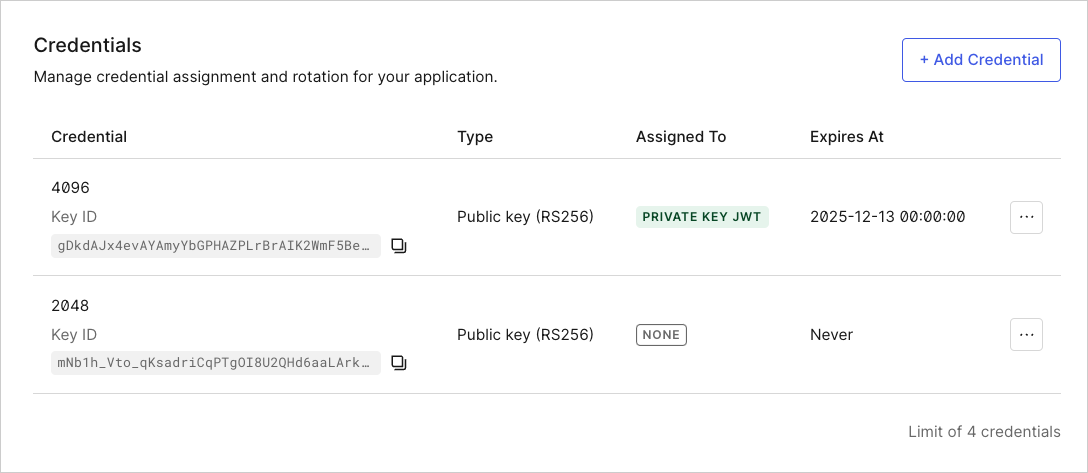
Task: Copy the Key ID of the 2048 credential
Action: 398,363
